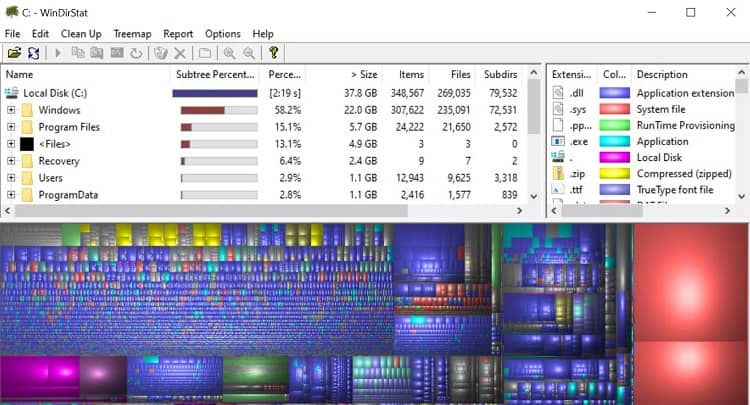This screenshot has width=750, height=405.
Task: Click the cyan .exe color swatch
Action: 615,141
